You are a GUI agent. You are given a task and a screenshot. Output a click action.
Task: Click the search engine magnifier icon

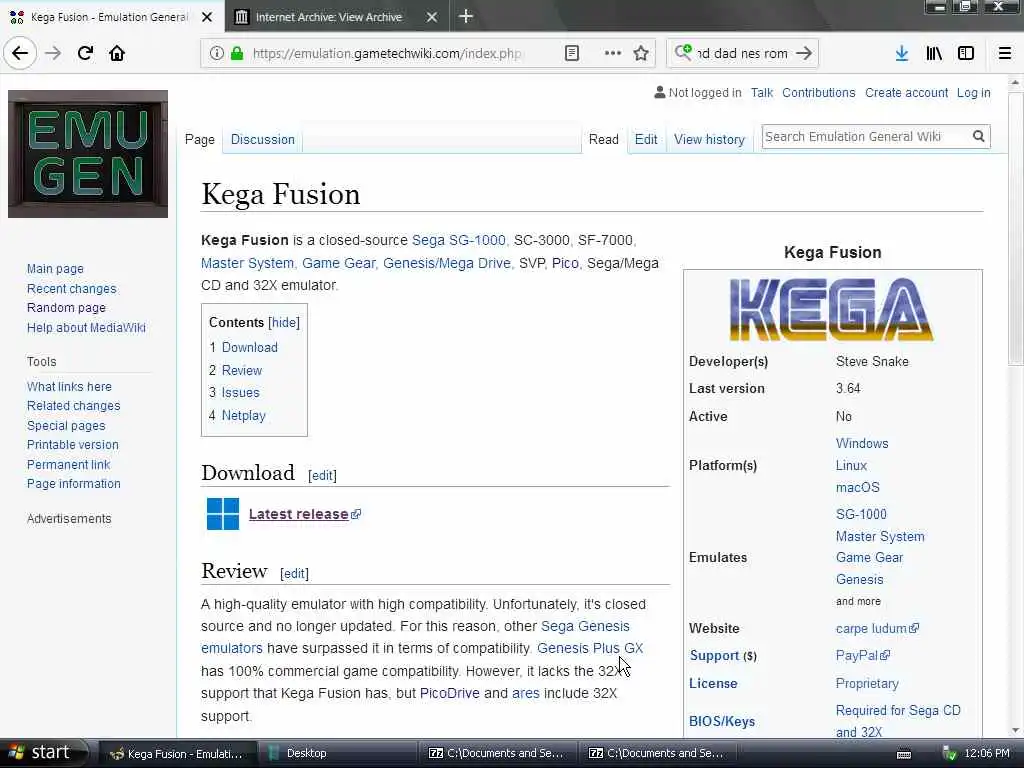coord(683,52)
